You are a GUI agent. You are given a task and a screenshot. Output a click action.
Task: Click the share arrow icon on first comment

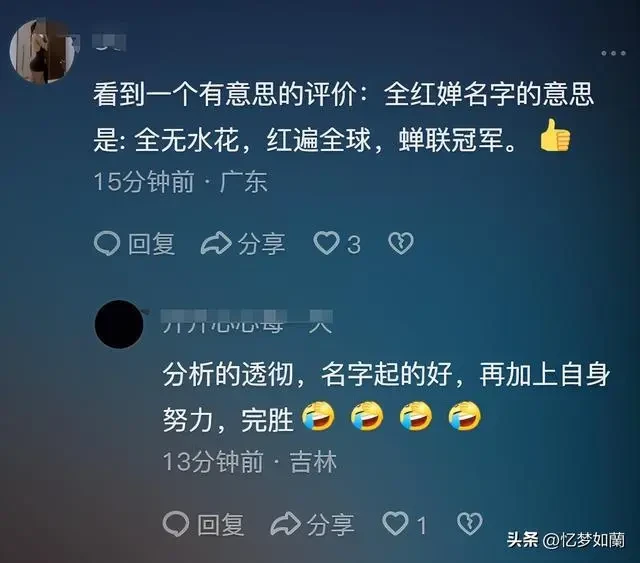tap(216, 243)
